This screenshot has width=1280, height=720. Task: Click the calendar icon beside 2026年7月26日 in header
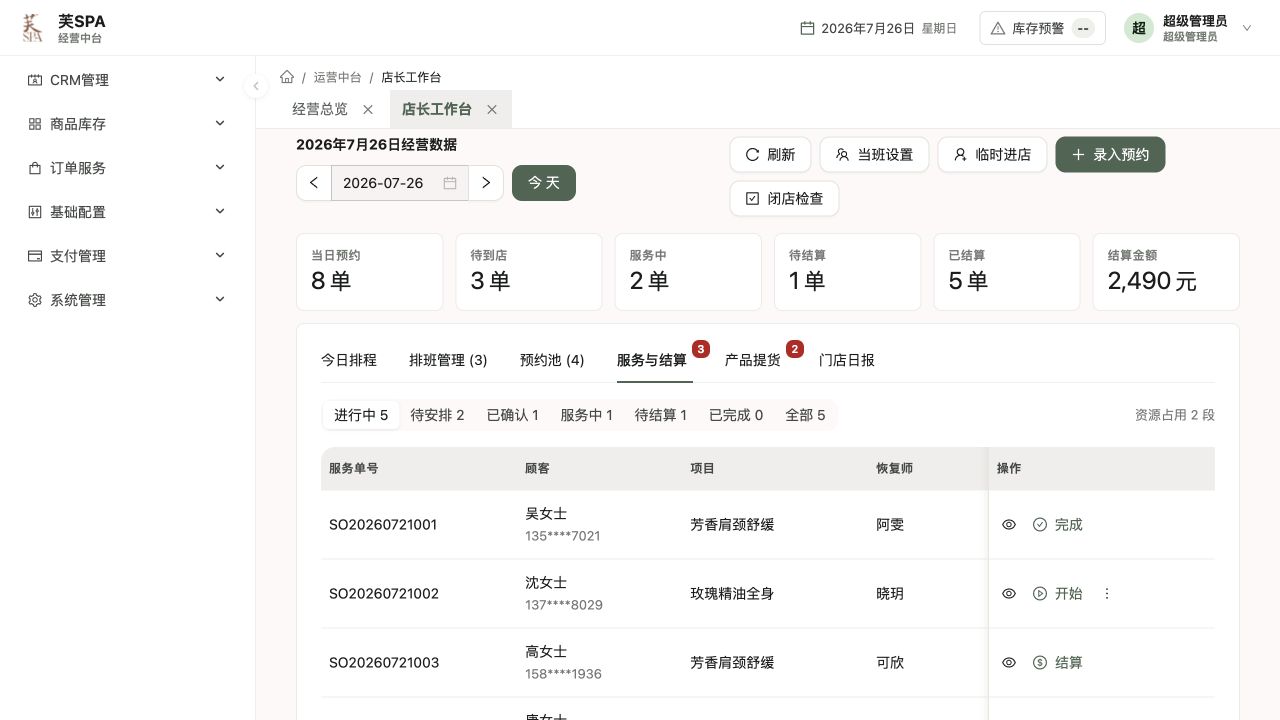[x=807, y=28]
